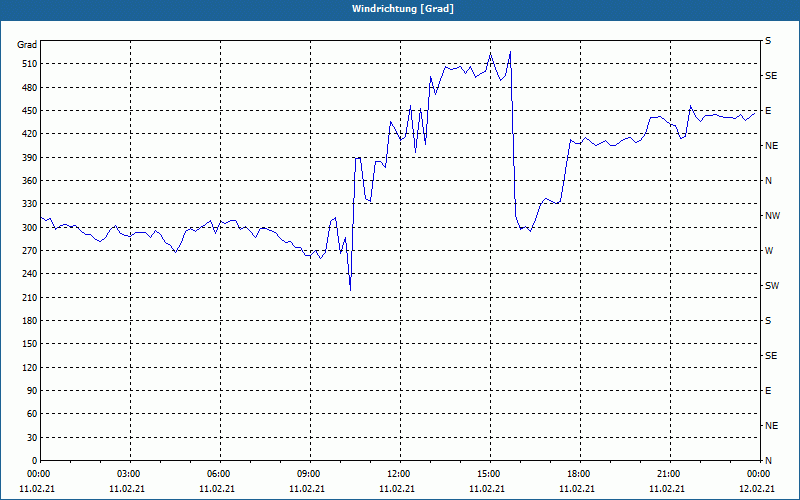Select the 360 y-axis value
Image resolution: width=800 pixels, height=500 pixels.
30,181
